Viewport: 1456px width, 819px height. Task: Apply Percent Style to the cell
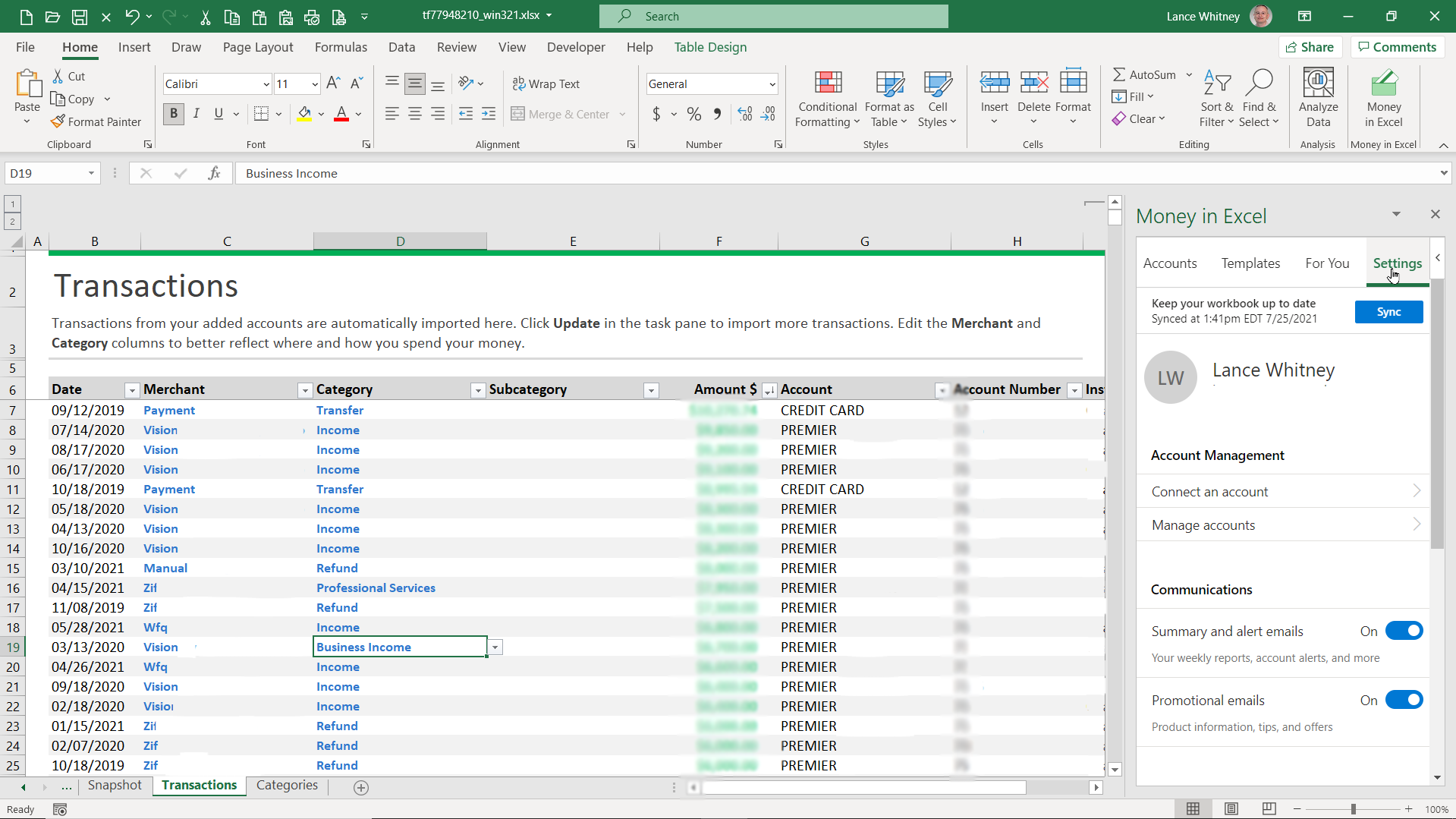point(693,114)
